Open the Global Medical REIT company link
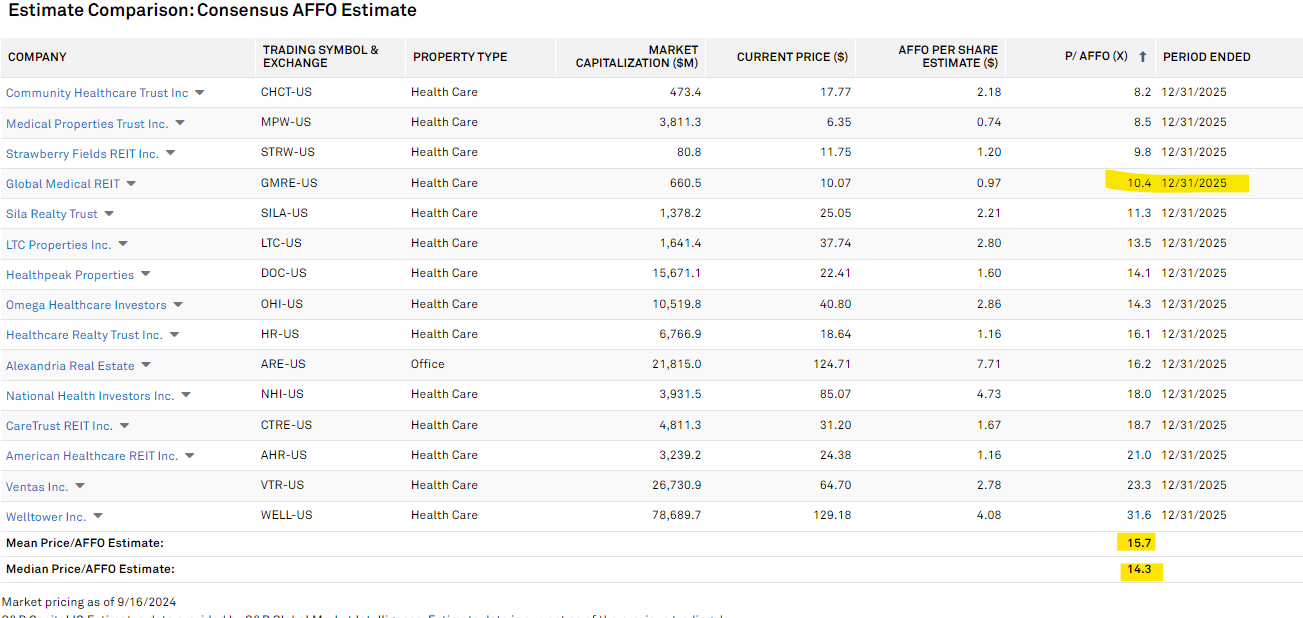This screenshot has width=1303, height=618. coord(63,184)
